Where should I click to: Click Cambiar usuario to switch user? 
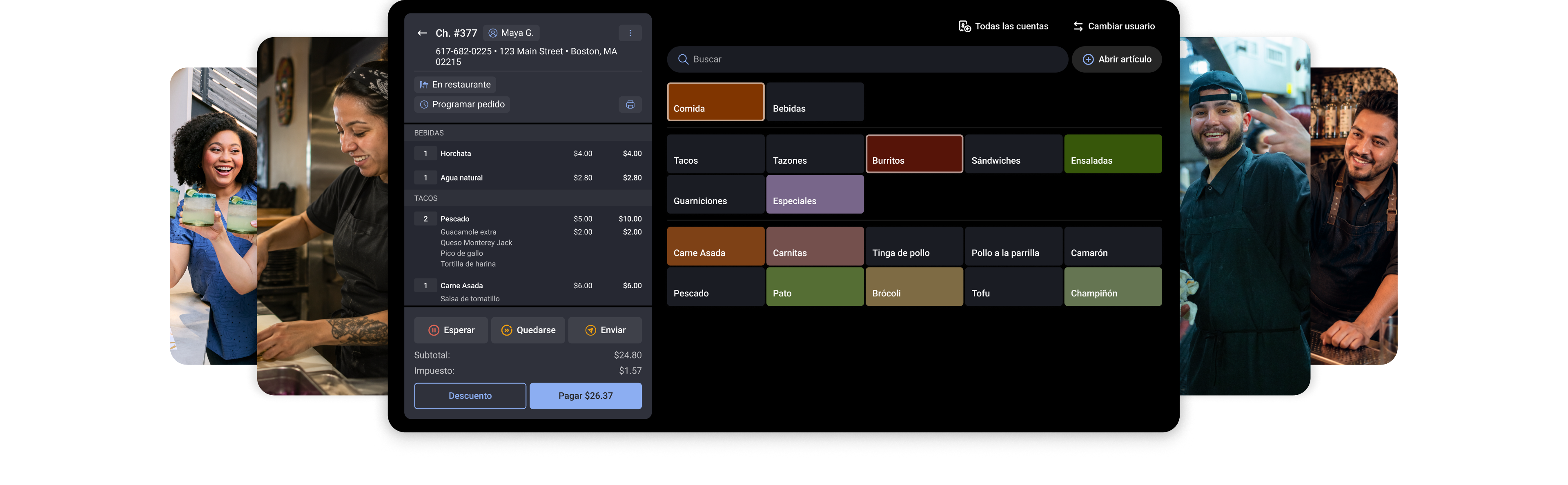(1114, 26)
